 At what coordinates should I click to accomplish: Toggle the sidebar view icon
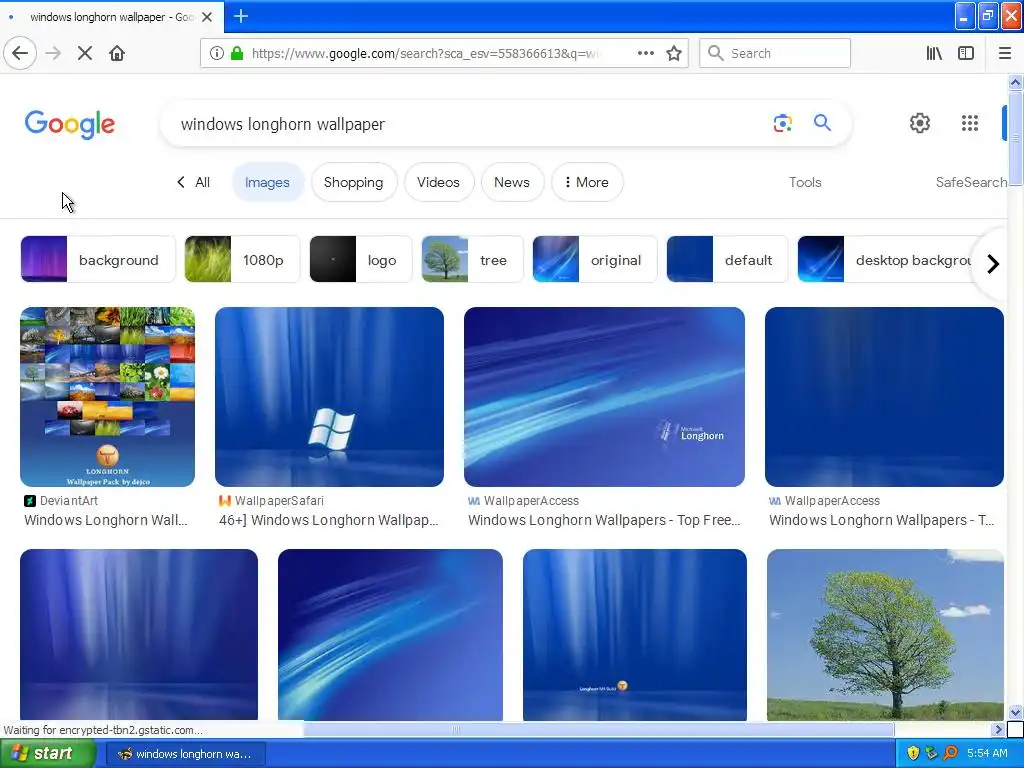[966, 53]
